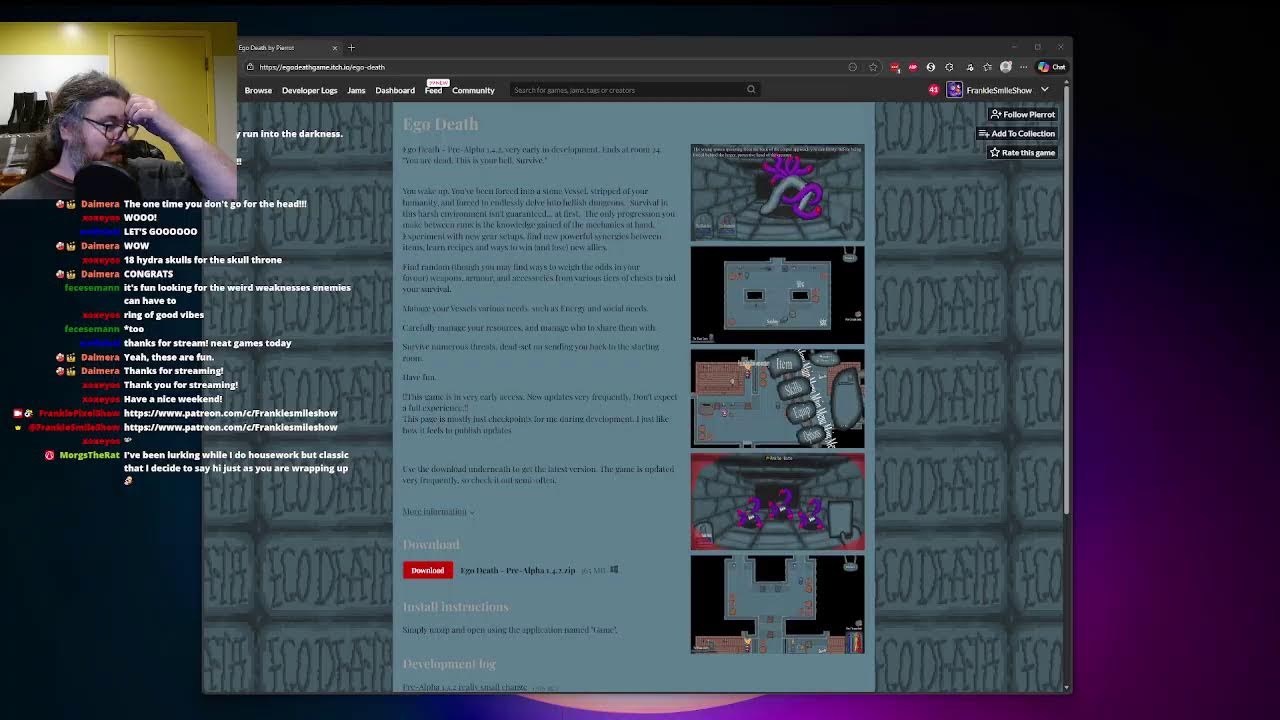This screenshot has height=720, width=1280.
Task: Click 'Have a nice weekend!' chat message
Action: pos(173,399)
